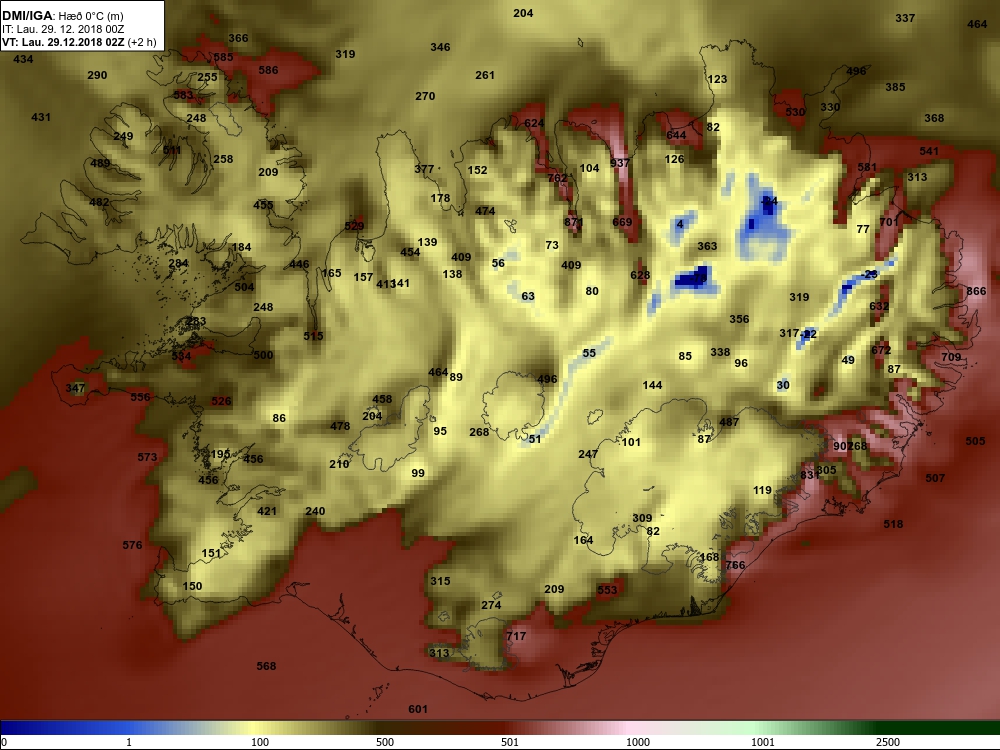Click the map value '573'
1000x750 pixels.
pos(147,457)
